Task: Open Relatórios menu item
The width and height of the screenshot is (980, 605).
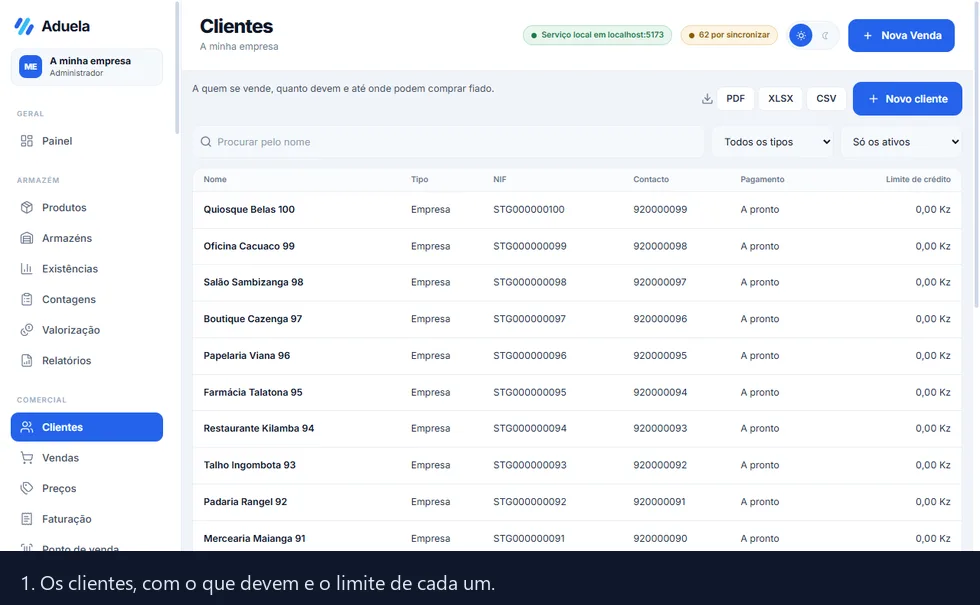Action: 87,361
